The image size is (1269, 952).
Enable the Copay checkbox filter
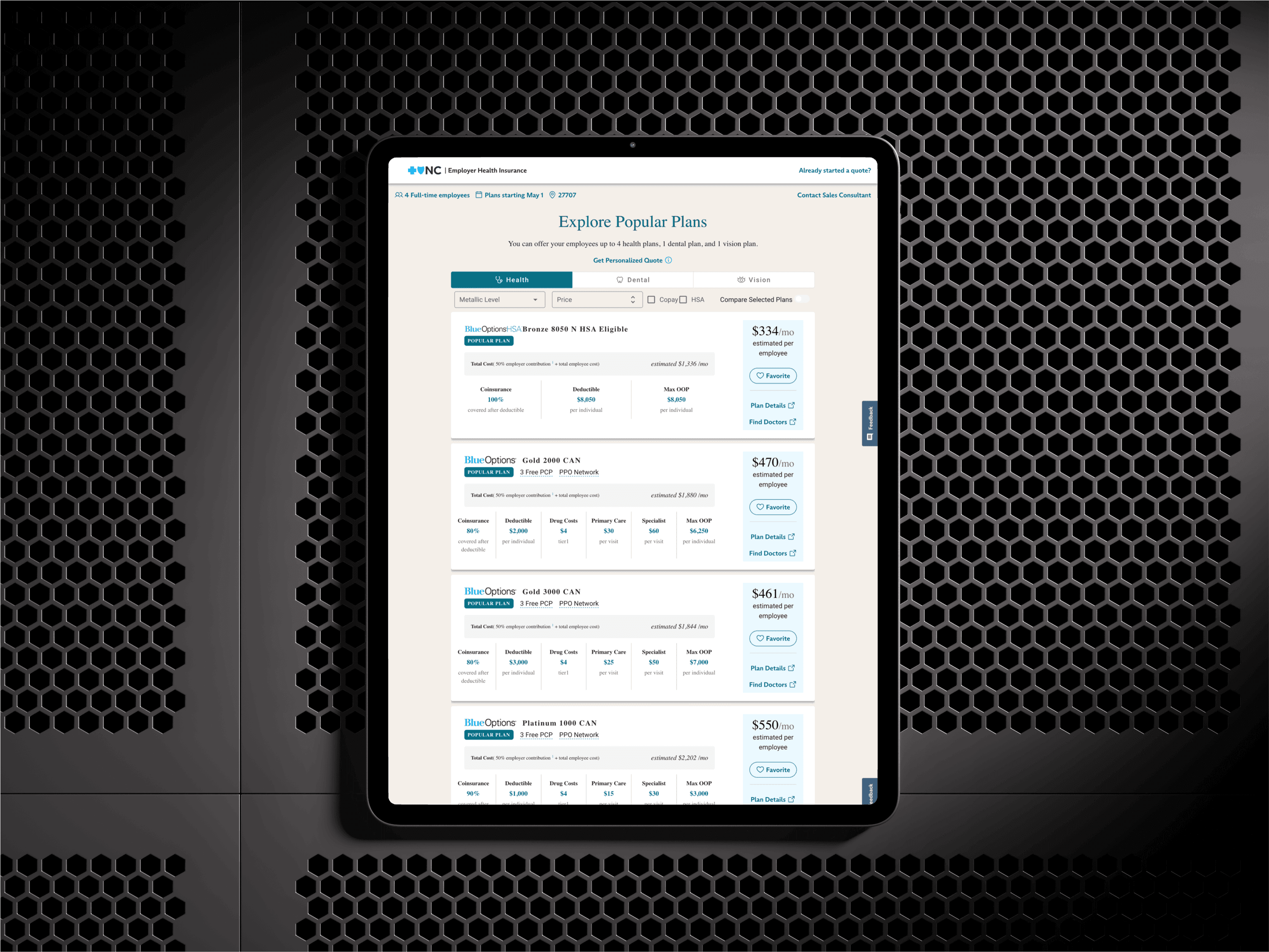[651, 299]
